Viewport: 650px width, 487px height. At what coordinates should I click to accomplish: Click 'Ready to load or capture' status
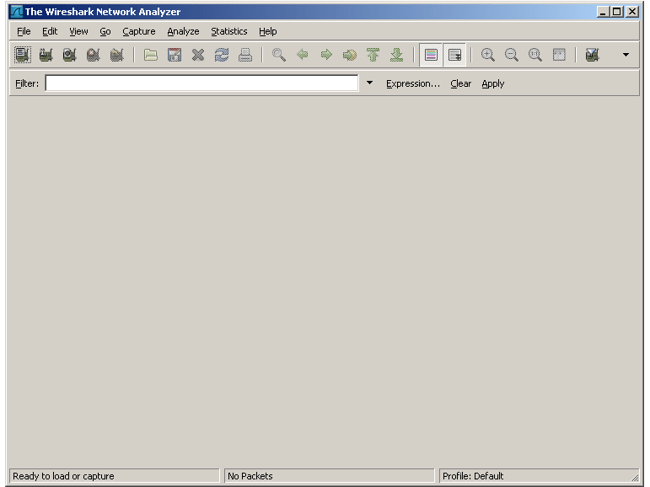[63, 476]
